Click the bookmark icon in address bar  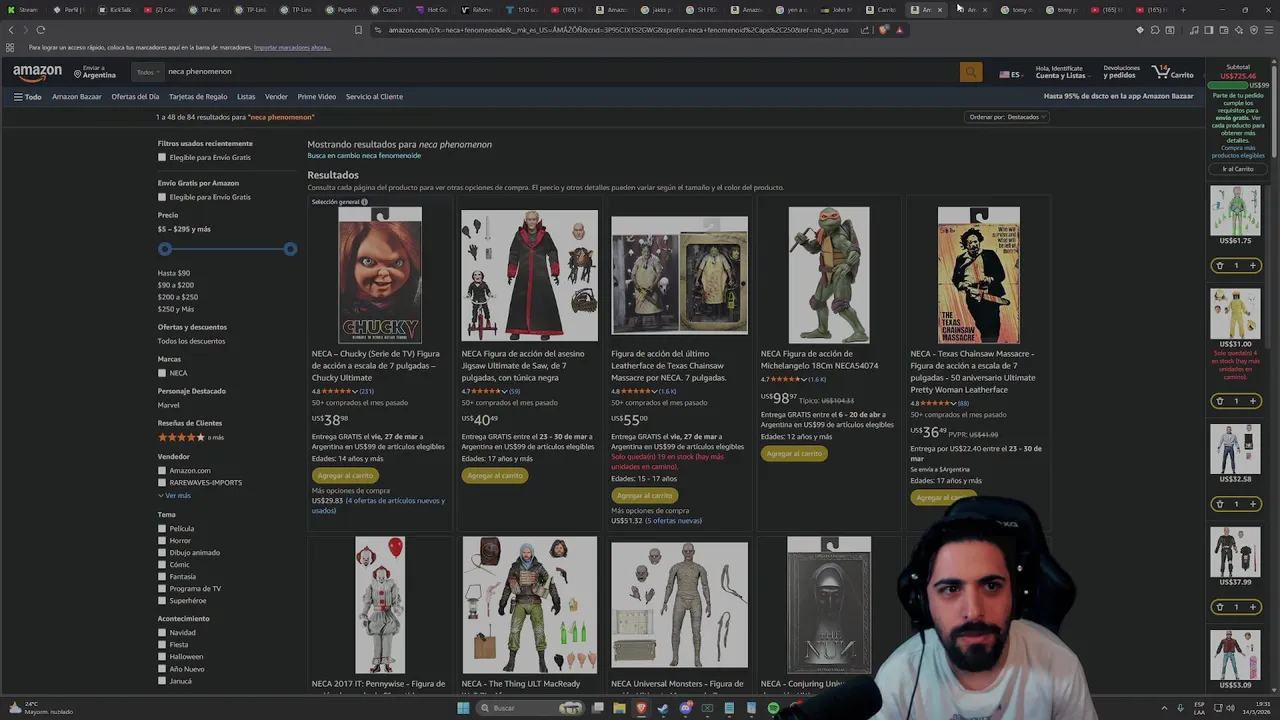point(358,30)
